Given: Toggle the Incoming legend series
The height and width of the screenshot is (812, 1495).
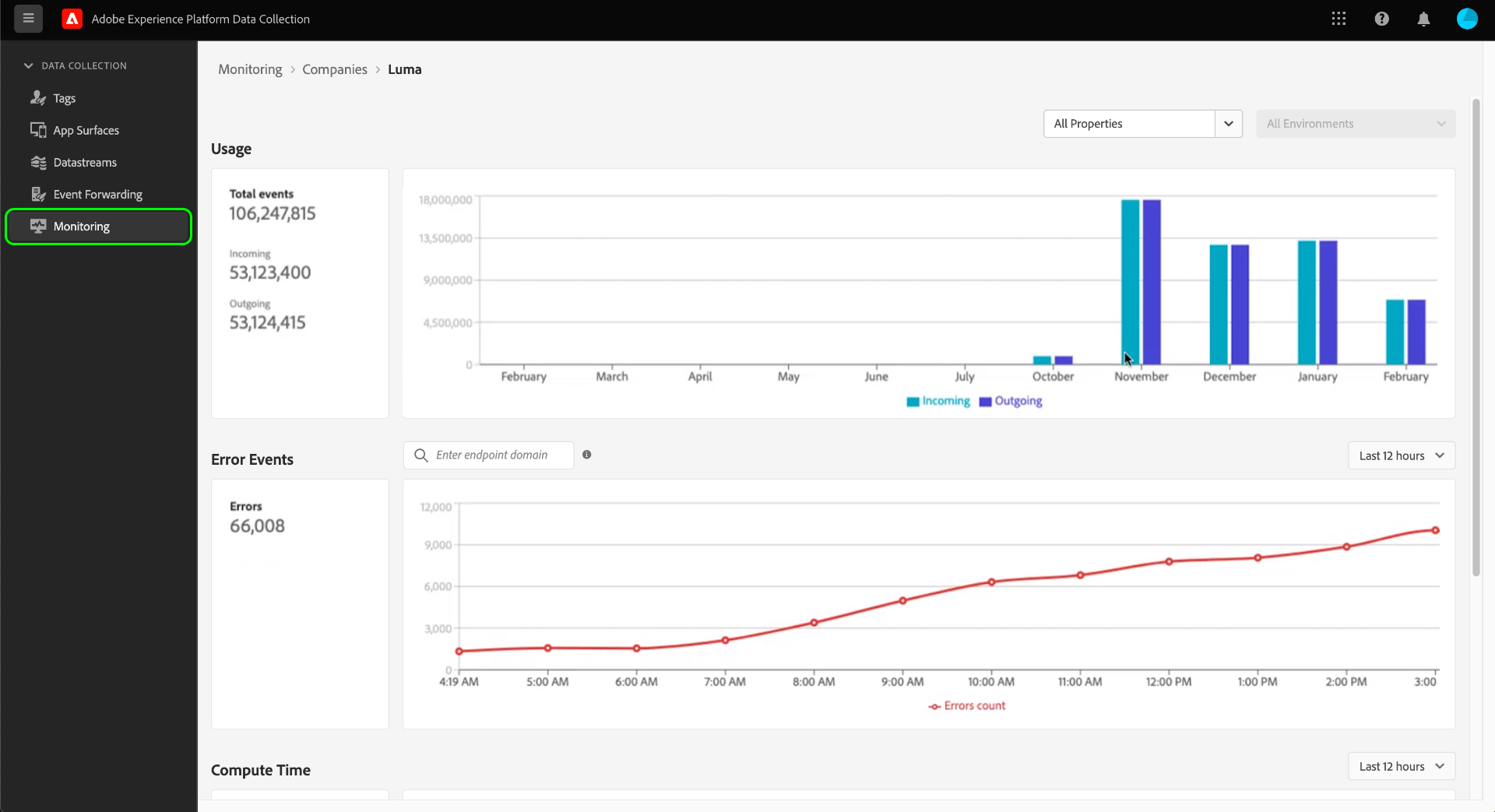Looking at the screenshot, I should click(x=938, y=401).
